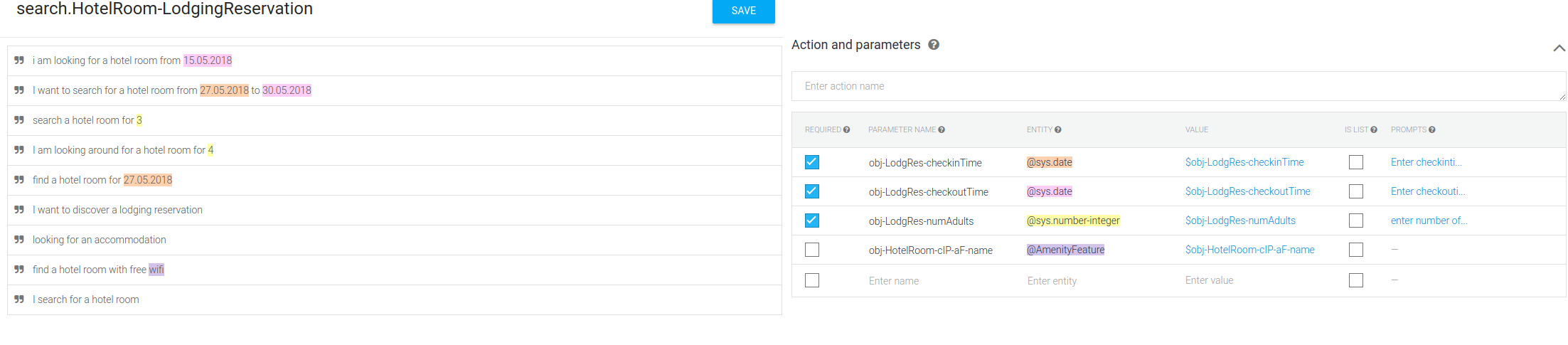Open the @AmenityFeature entity selector
This screenshot has width=1568, height=345.
1065,250
